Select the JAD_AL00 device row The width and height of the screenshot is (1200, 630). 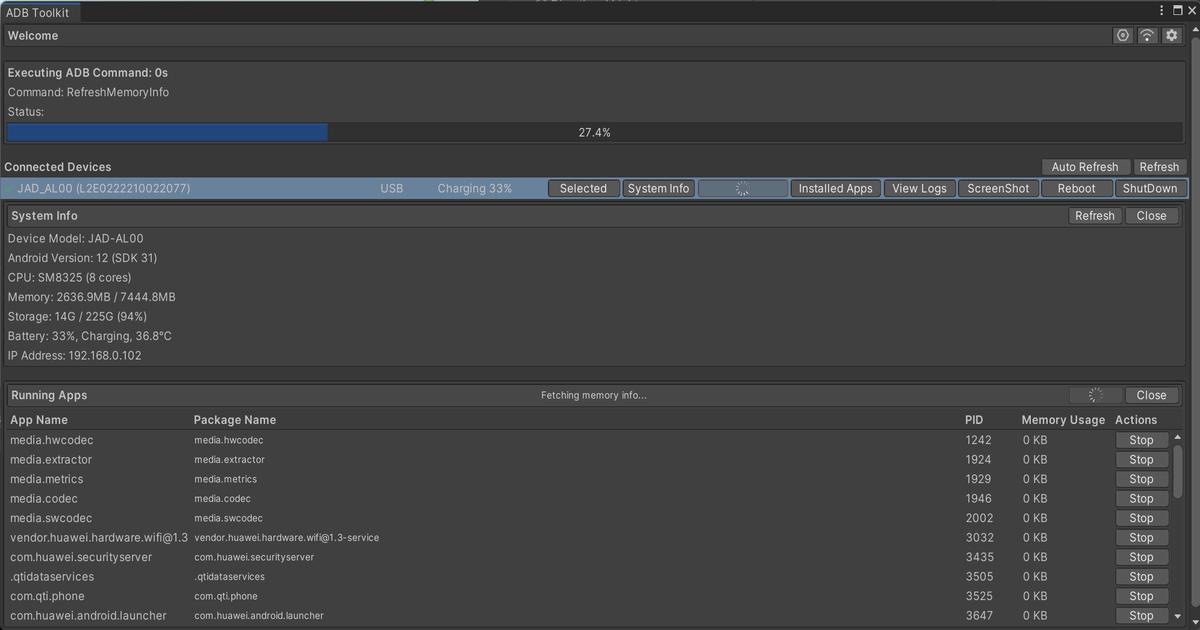[x=594, y=188]
